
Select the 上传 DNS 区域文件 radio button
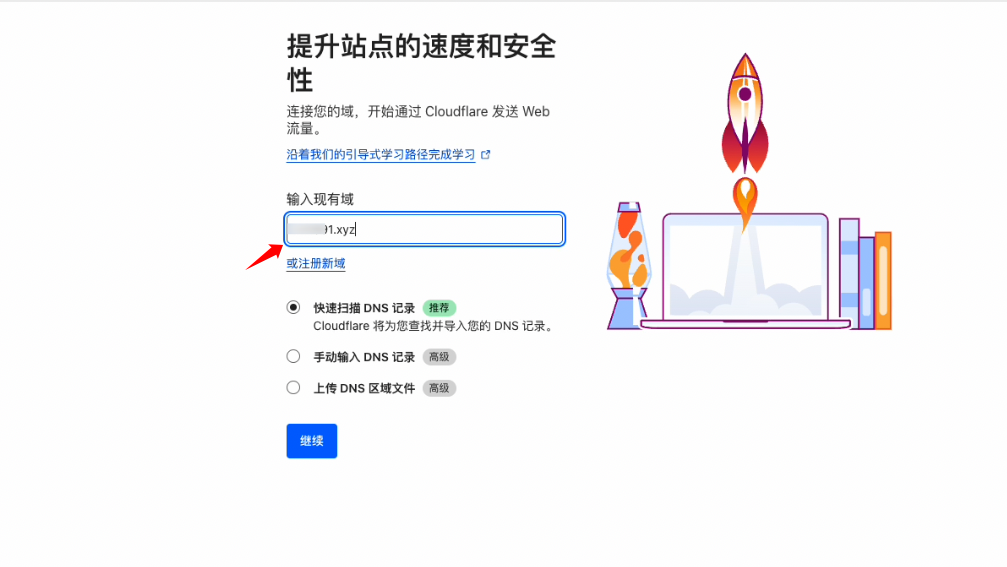click(x=293, y=387)
